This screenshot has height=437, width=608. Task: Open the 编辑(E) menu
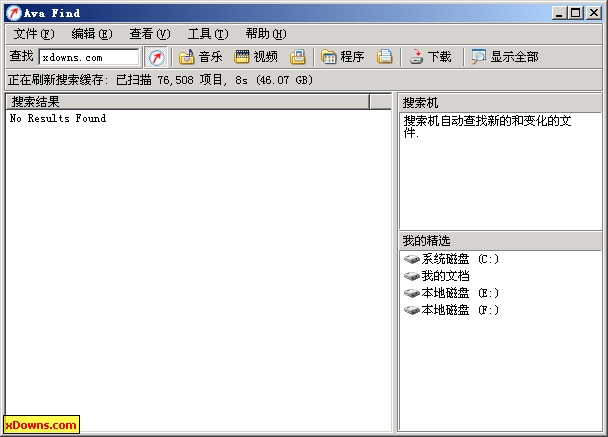[92, 34]
